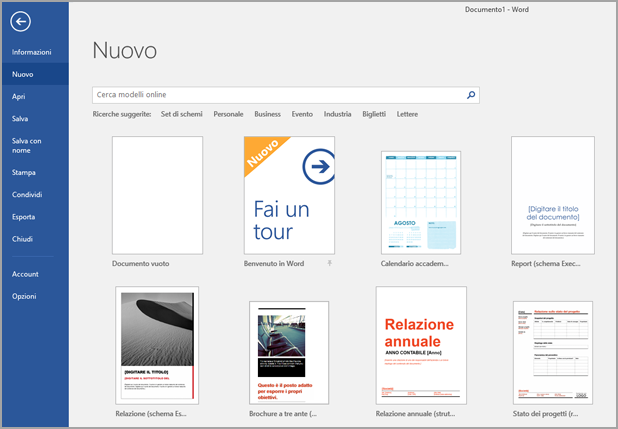This screenshot has width=618, height=429.
Task: Click the Biglietti suggested search
Action: 374,114
